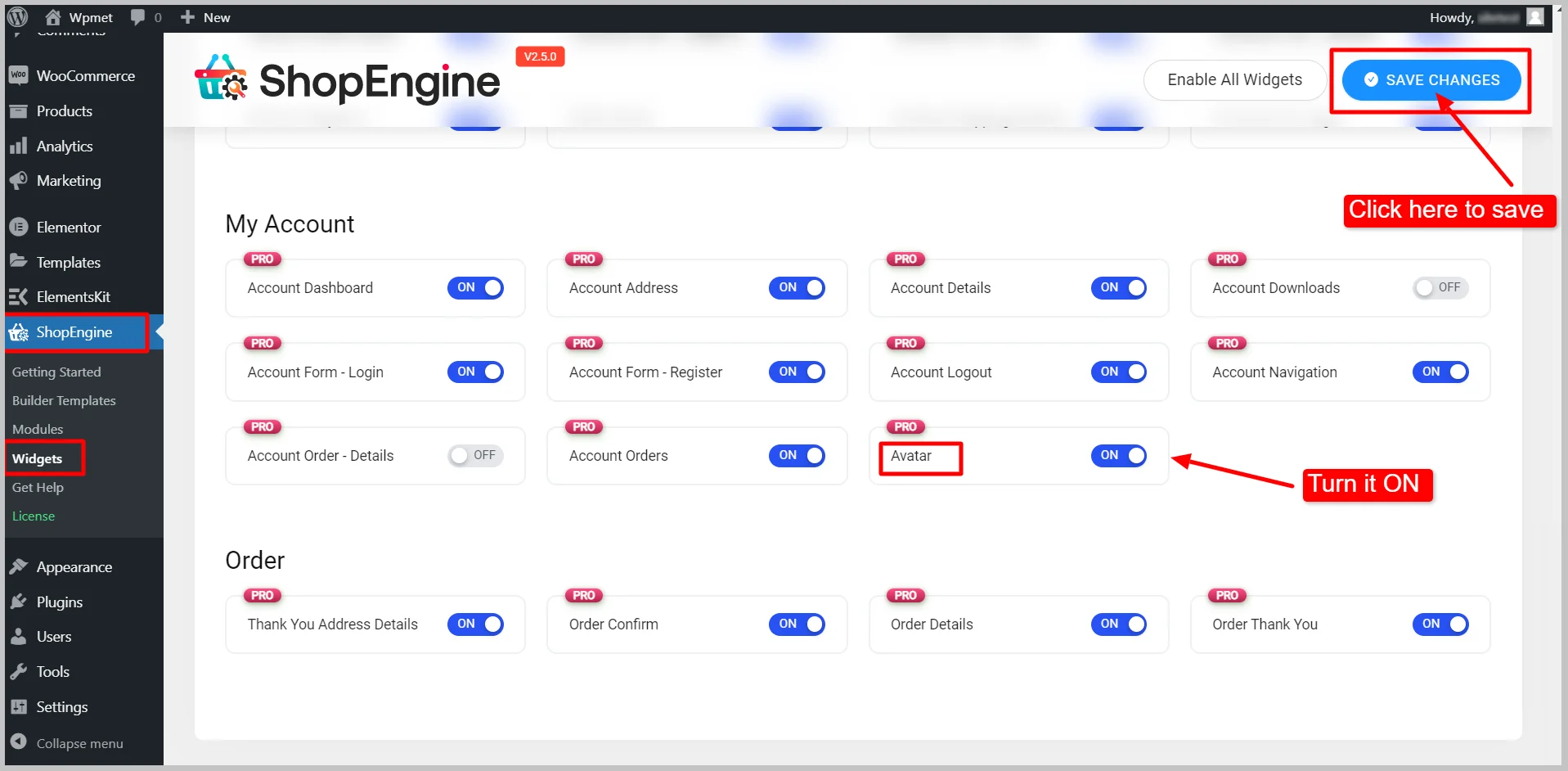This screenshot has width=1568, height=771.
Task: Disable the Account Form - Register toggle
Action: [797, 372]
